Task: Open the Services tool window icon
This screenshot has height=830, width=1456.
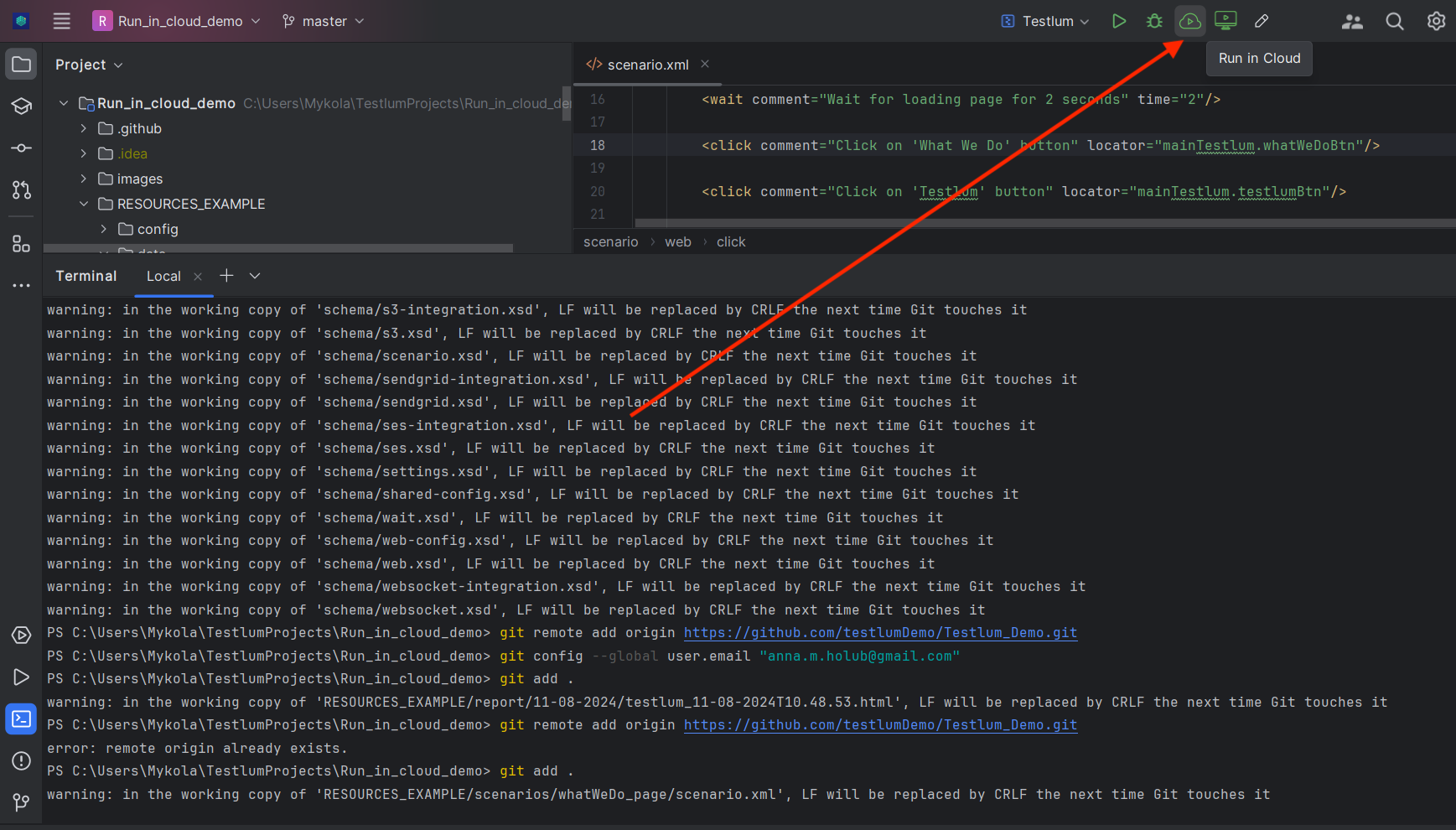Action: click(21, 635)
